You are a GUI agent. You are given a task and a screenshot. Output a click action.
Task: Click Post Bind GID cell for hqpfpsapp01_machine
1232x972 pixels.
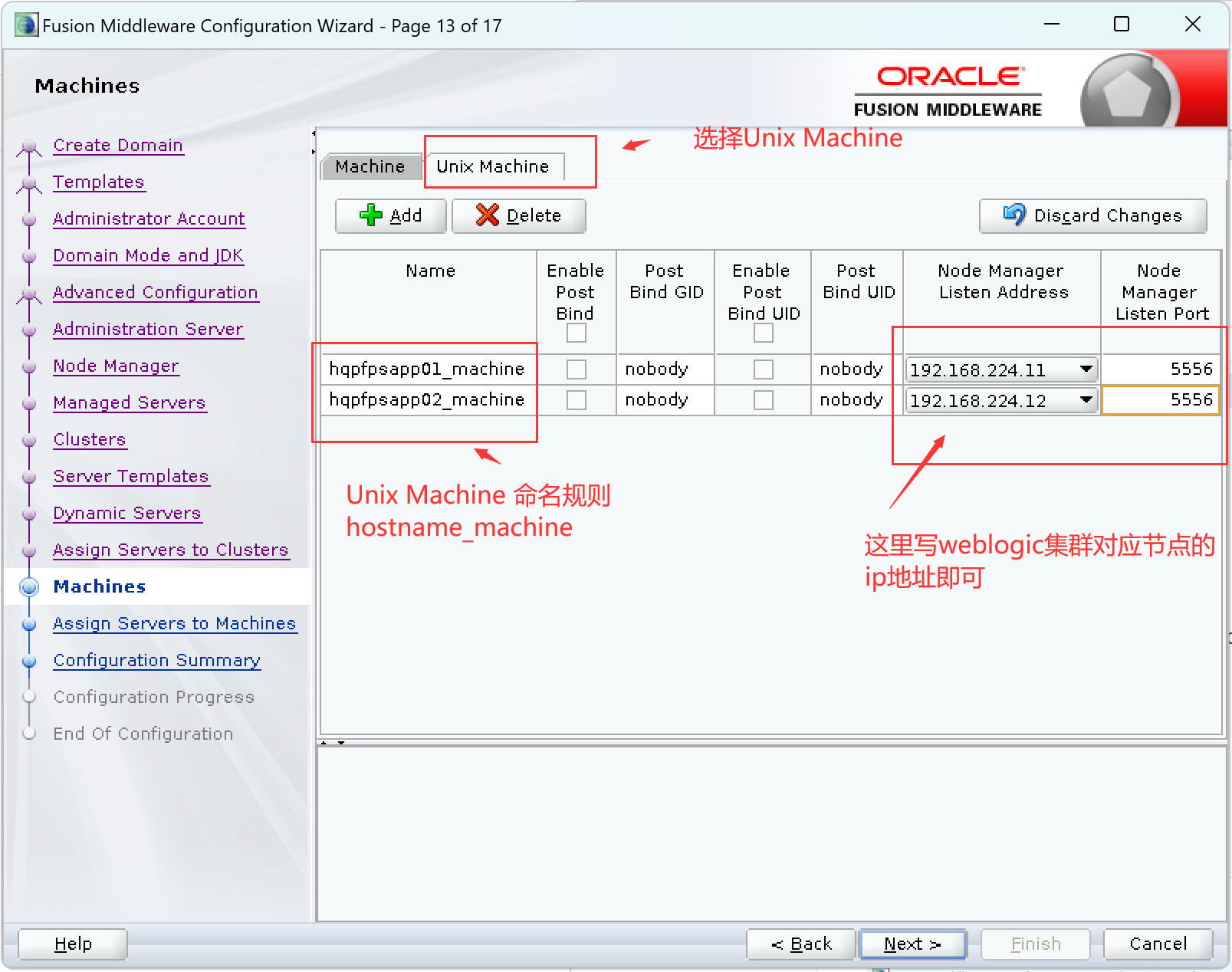click(665, 369)
